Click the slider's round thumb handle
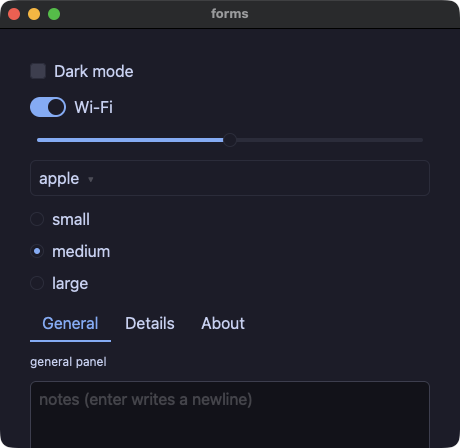The height and width of the screenshot is (448, 460). click(x=230, y=140)
